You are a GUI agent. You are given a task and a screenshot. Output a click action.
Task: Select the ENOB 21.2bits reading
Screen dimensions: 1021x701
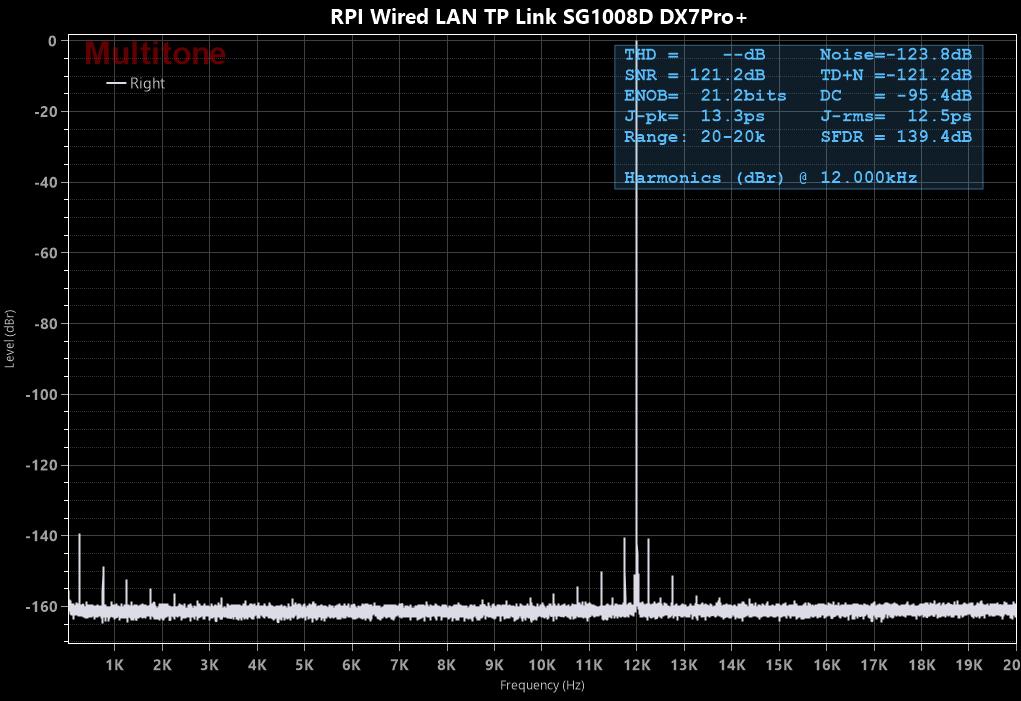pyautogui.click(x=705, y=96)
